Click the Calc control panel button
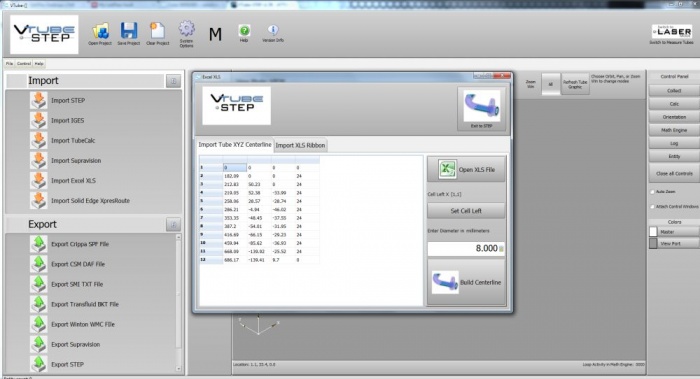 click(x=674, y=104)
